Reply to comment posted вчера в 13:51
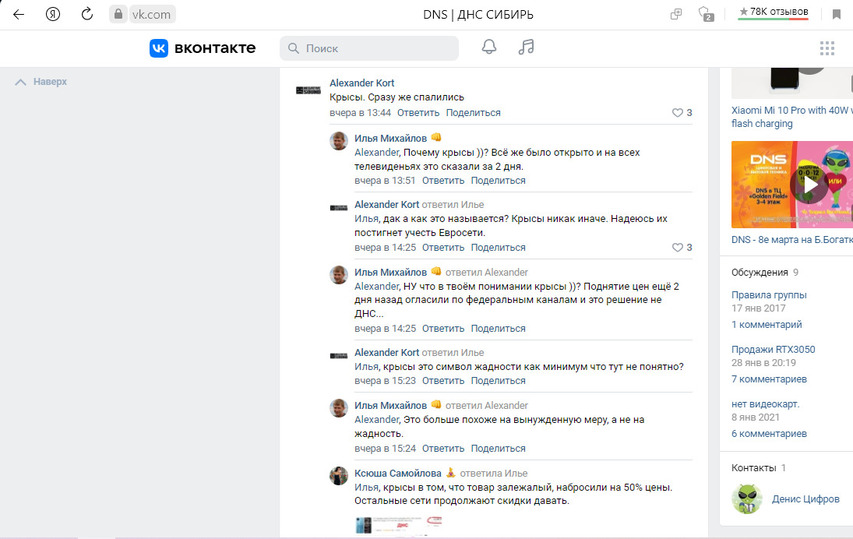The height and width of the screenshot is (539, 853). 443,181
